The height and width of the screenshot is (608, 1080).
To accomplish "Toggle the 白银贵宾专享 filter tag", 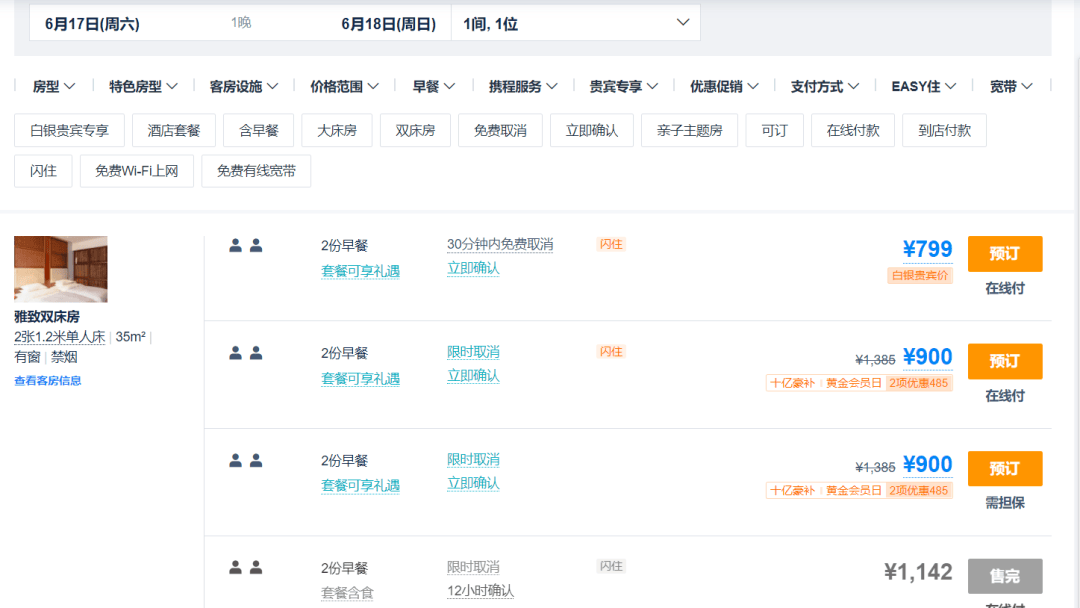I will coord(70,130).
